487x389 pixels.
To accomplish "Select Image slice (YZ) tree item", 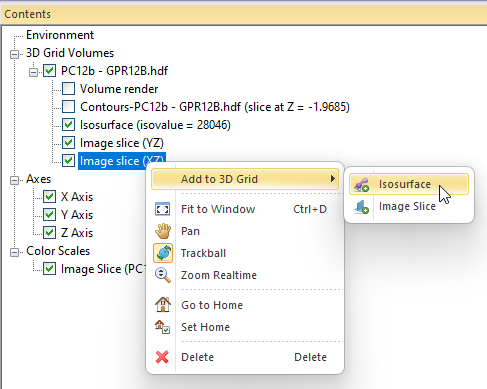I will [122, 143].
